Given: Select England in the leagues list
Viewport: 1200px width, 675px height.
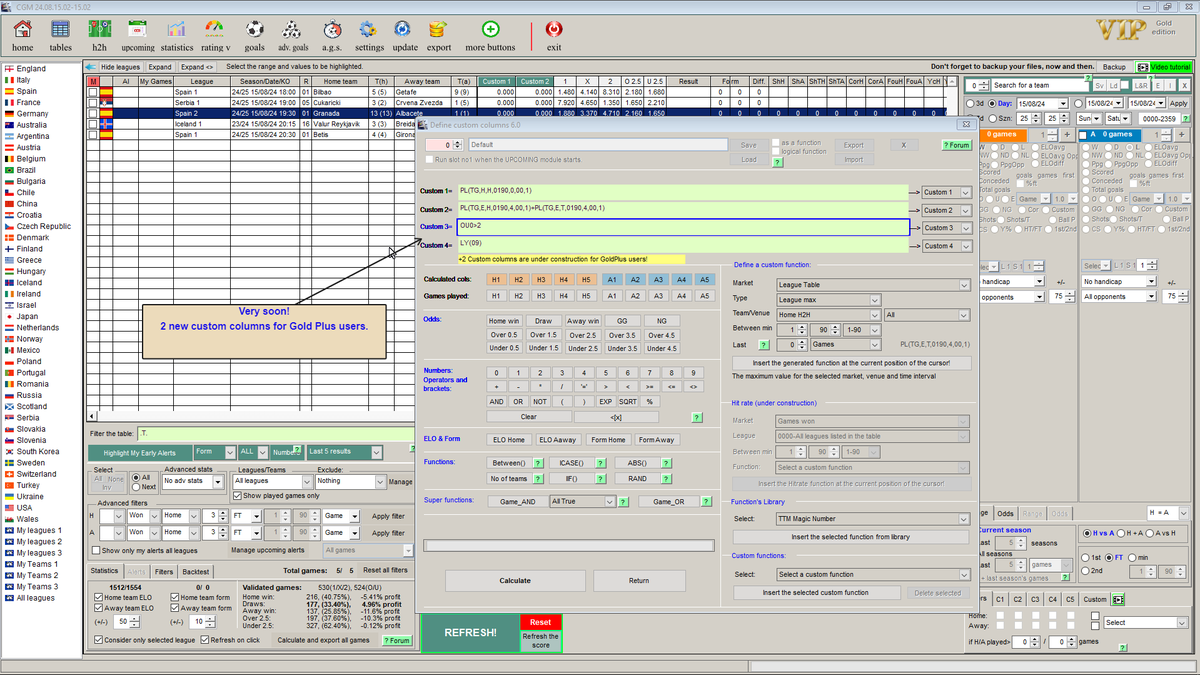Looking at the screenshot, I should coord(30,69).
